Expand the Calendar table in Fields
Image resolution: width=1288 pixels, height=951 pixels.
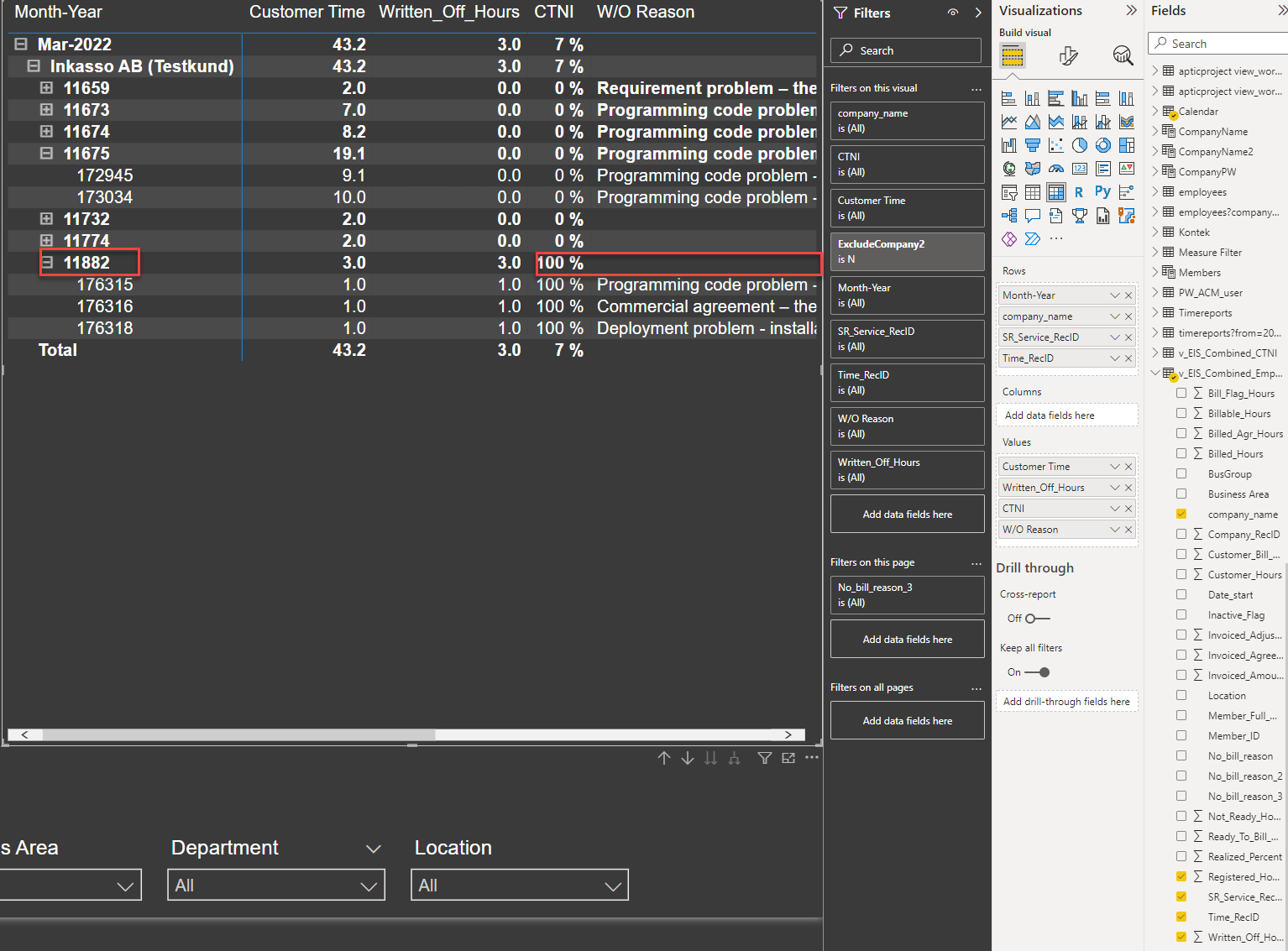coord(1155,111)
